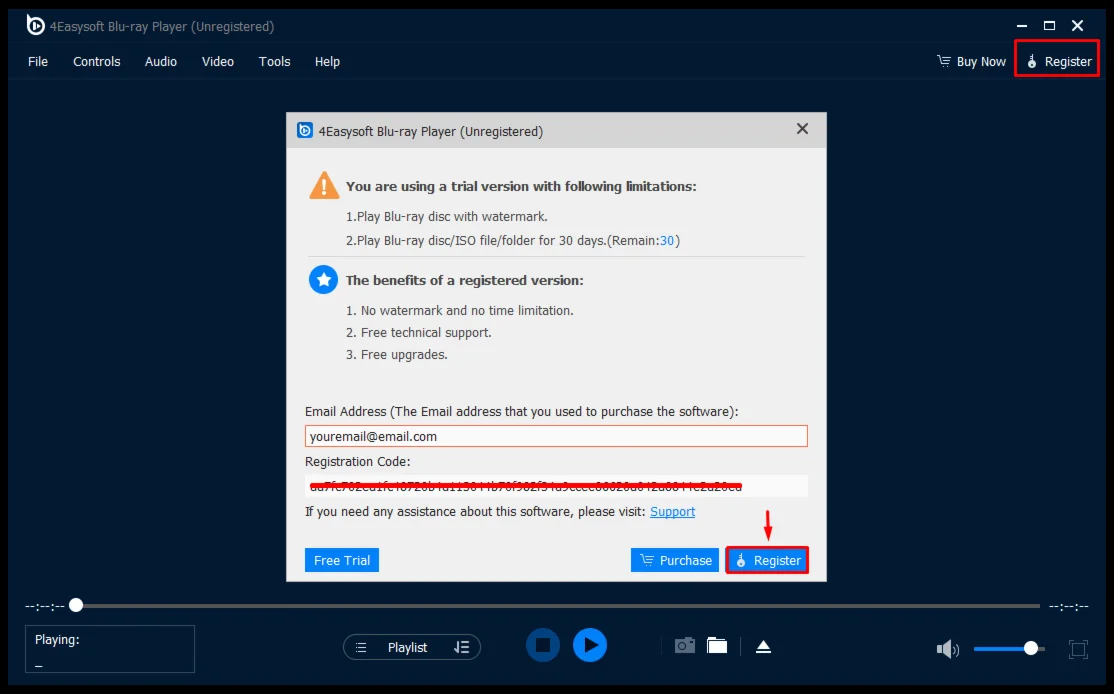
Task: Open file using the folder icon
Action: click(717, 646)
